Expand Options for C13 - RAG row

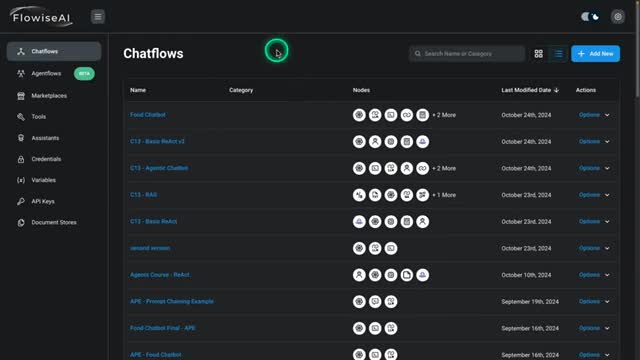point(594,195)
